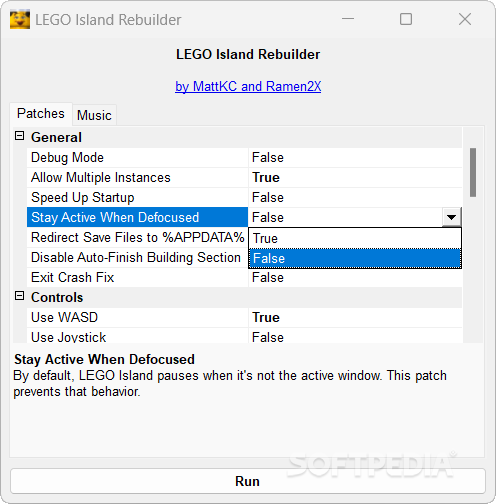Collapse the Controls section
Screen dimensions: 496x504
tap(20, 296)
